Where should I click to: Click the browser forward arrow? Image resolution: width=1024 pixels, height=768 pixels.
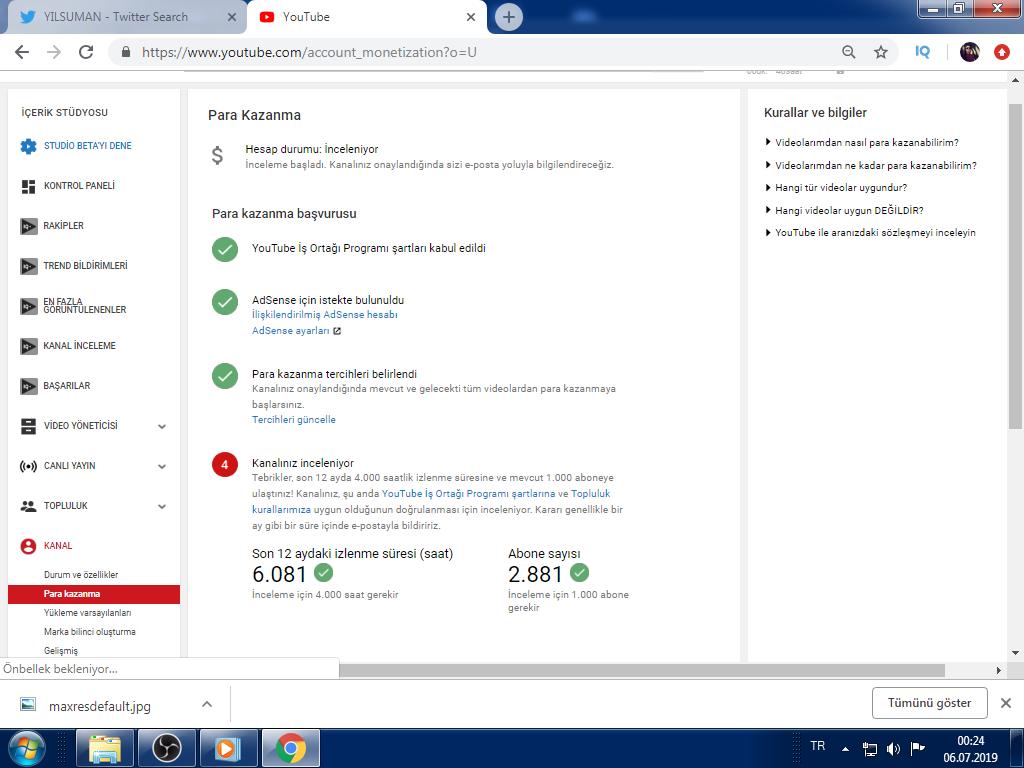tap(54, 52)
